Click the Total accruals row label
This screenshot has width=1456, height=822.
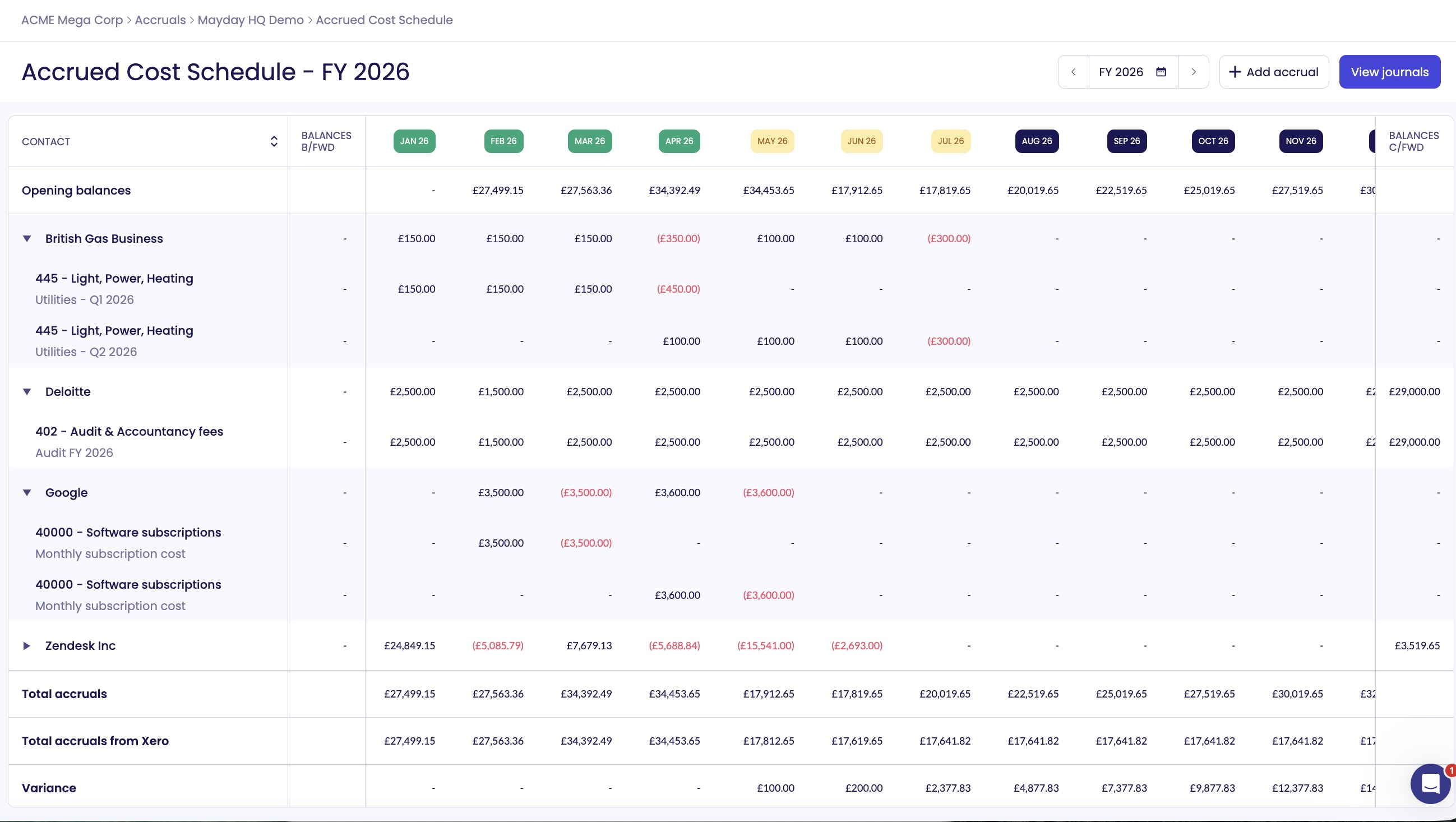point(64,694)
